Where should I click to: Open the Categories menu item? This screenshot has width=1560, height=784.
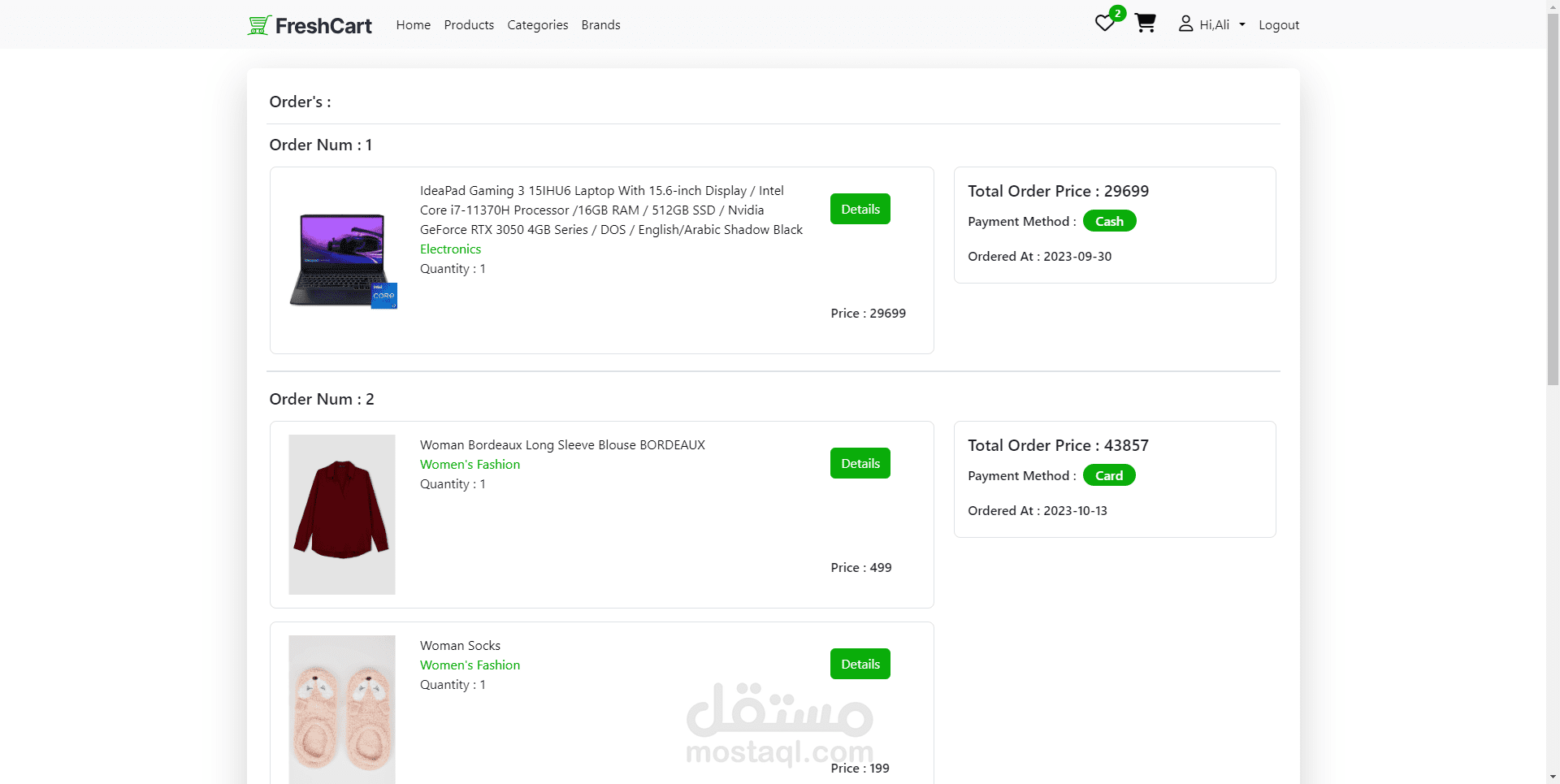[537, 24]
